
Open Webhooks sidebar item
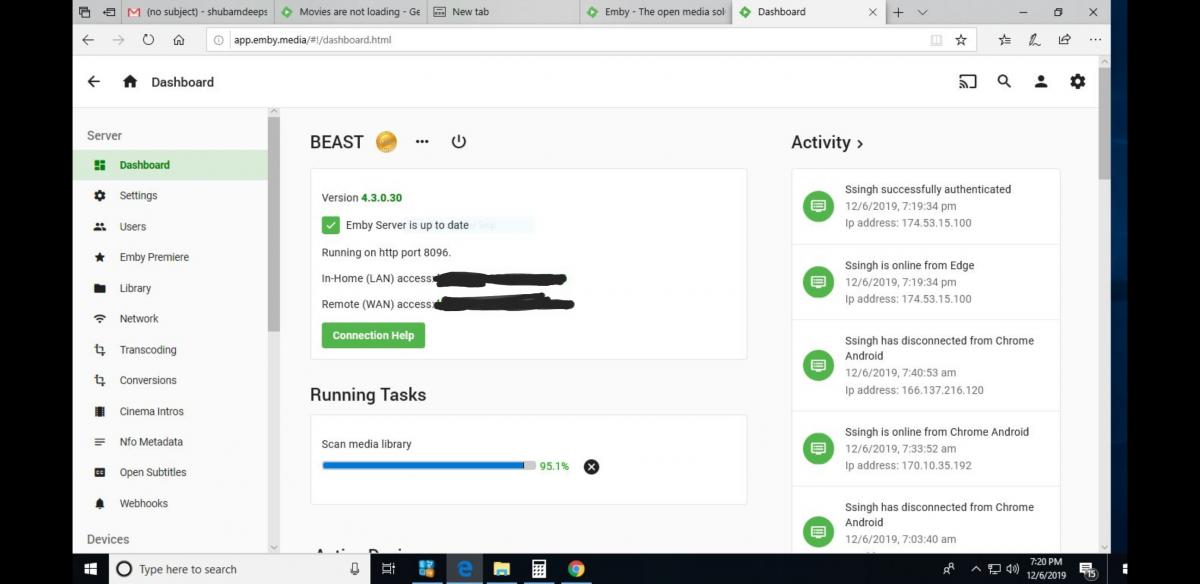point(170,503)
